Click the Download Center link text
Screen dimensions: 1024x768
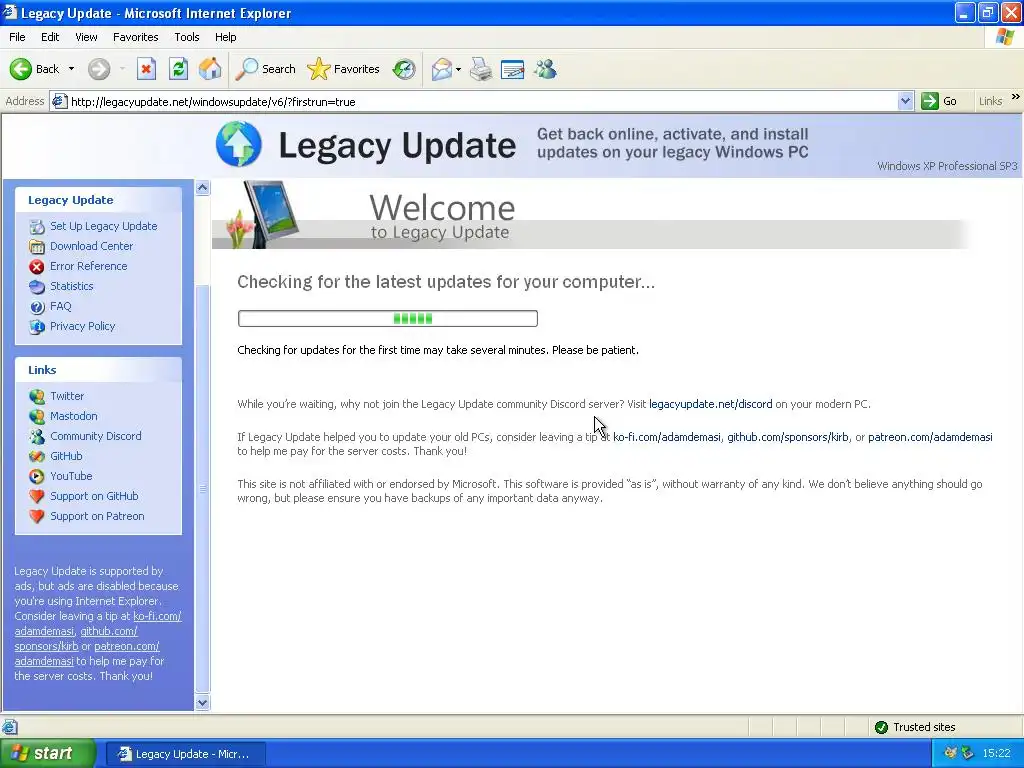click(91, 246)
